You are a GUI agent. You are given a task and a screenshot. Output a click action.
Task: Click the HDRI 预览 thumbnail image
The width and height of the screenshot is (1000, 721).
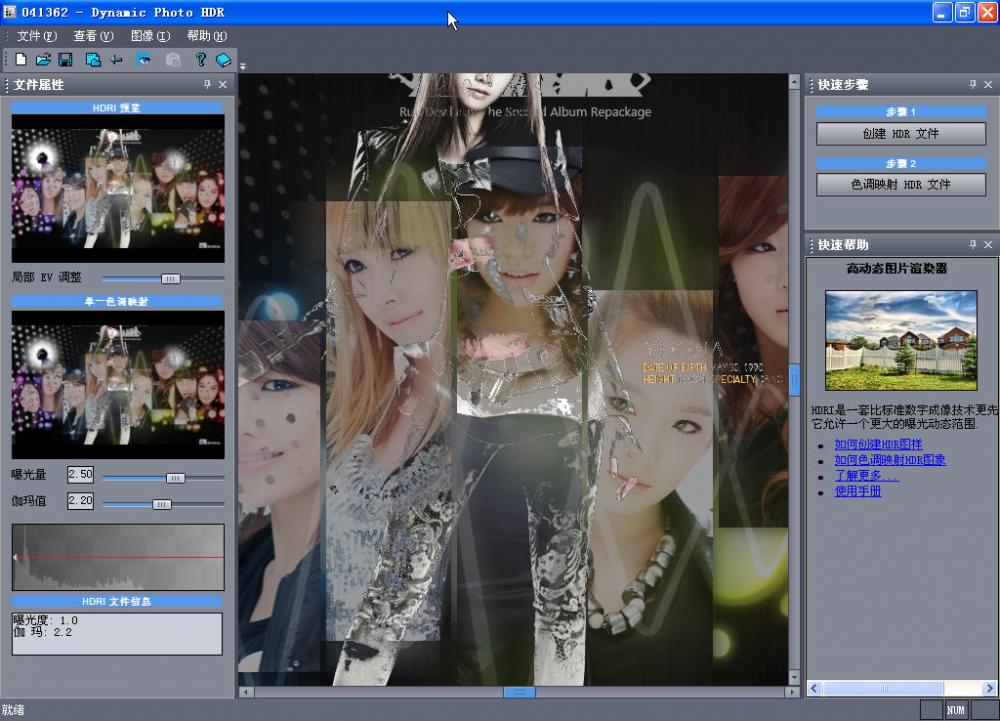pos(118,189)
